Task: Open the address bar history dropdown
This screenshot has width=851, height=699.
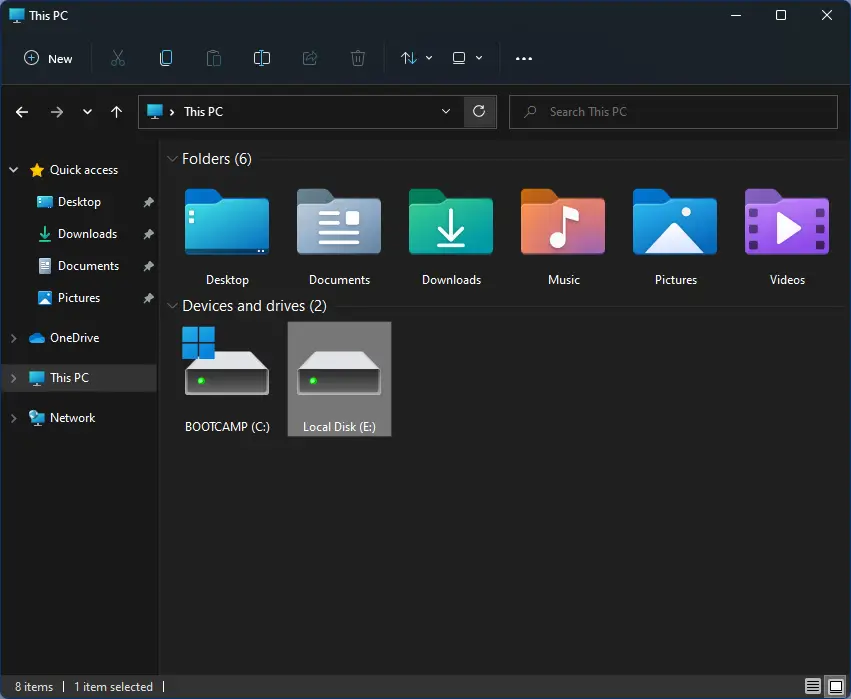Action: (446, 112)
